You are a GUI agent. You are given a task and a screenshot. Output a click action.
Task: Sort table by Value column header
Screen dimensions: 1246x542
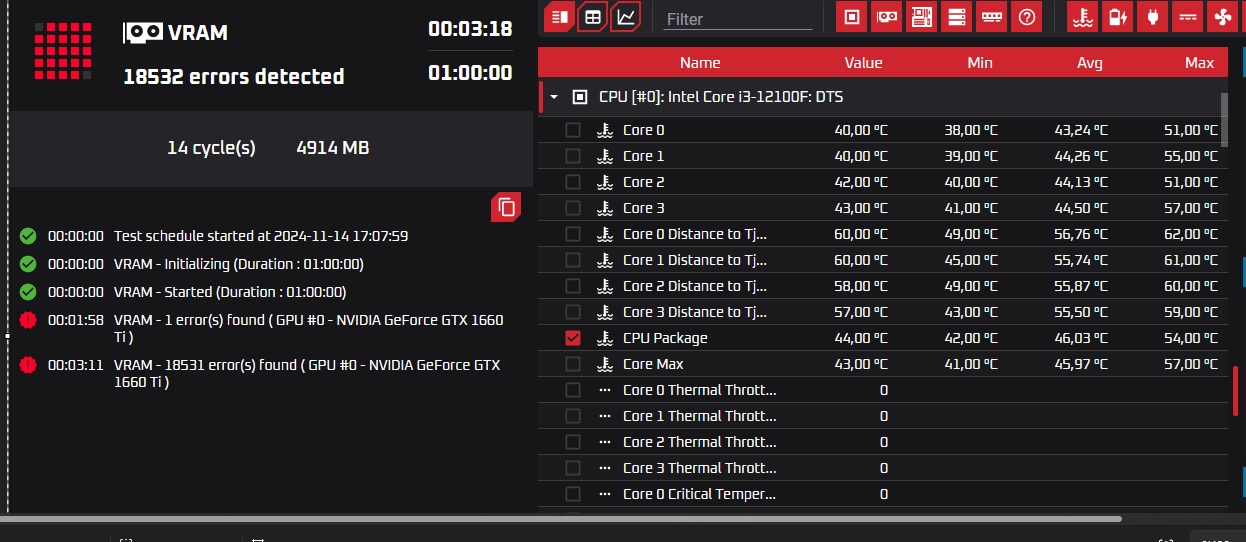pos(863,62)
